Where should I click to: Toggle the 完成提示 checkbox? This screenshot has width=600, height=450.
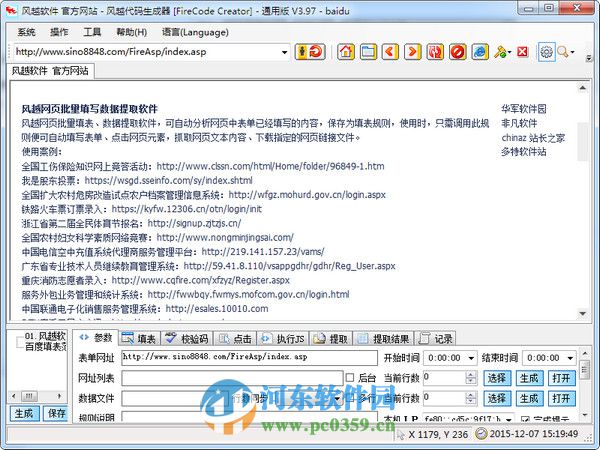(525, 420)
